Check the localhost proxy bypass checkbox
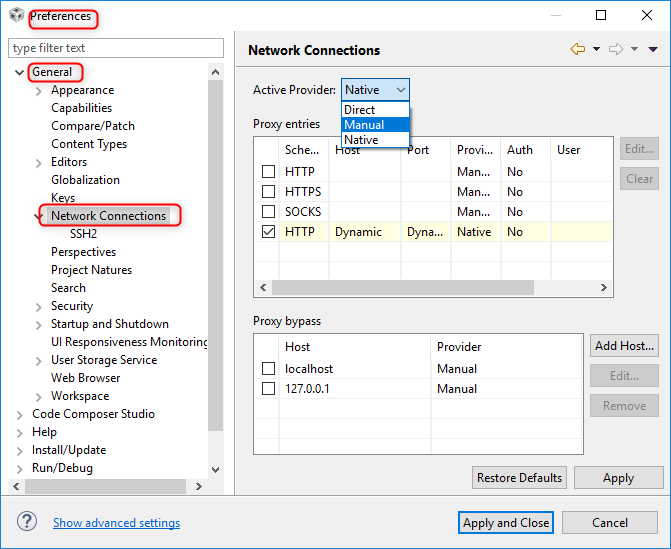 (268, 368)
